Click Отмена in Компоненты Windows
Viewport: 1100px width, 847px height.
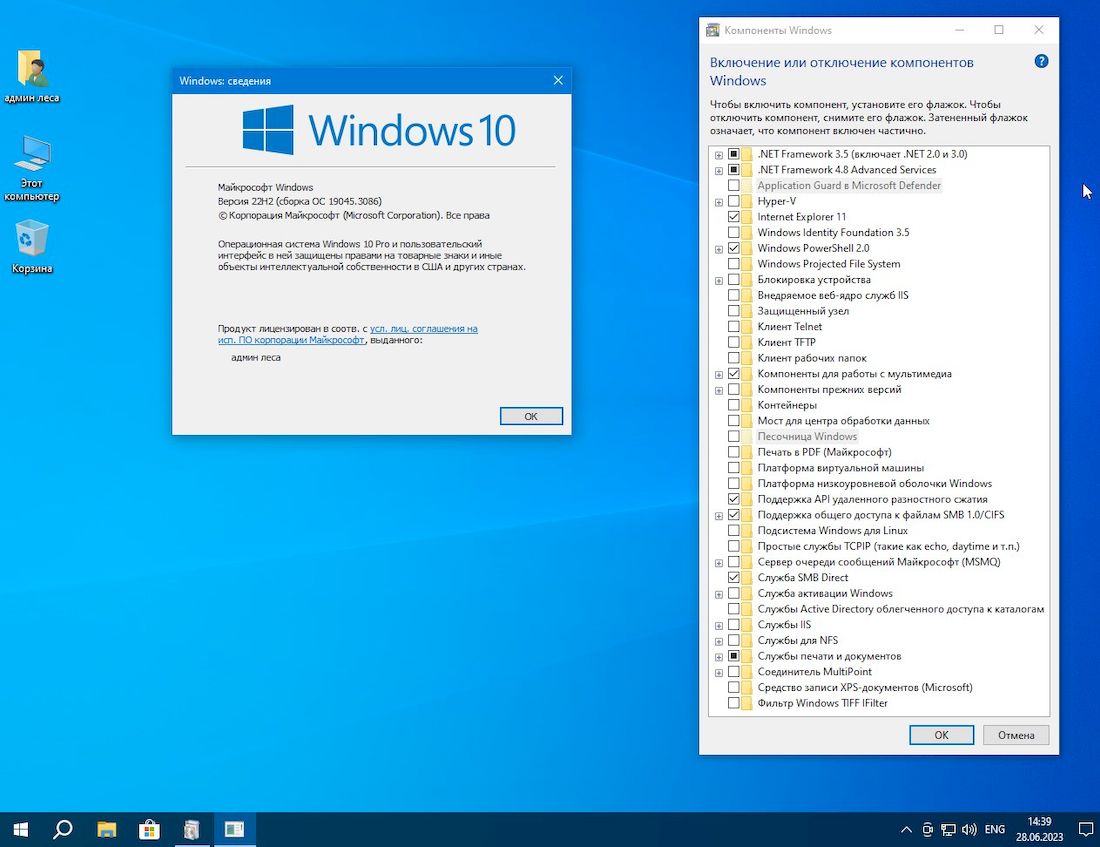[x=1016, y=735]
